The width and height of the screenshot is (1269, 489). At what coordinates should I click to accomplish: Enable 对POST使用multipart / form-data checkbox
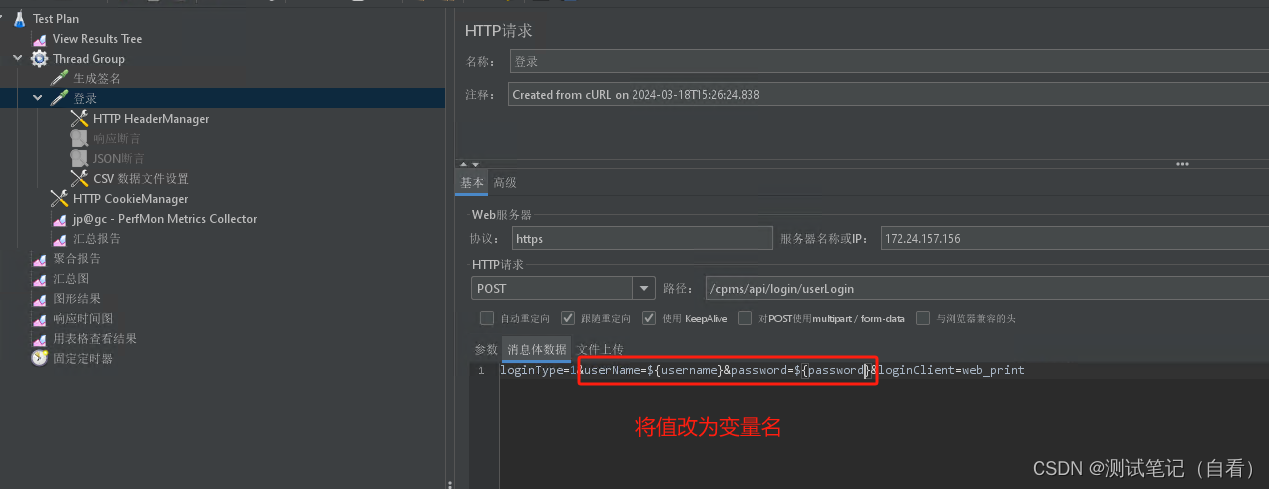(745, 318)
